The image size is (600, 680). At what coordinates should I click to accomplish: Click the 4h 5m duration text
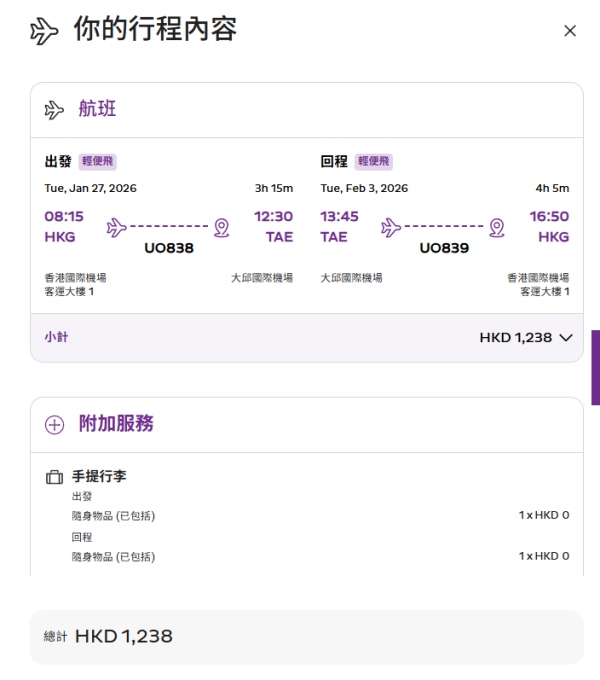coord(552,188)
